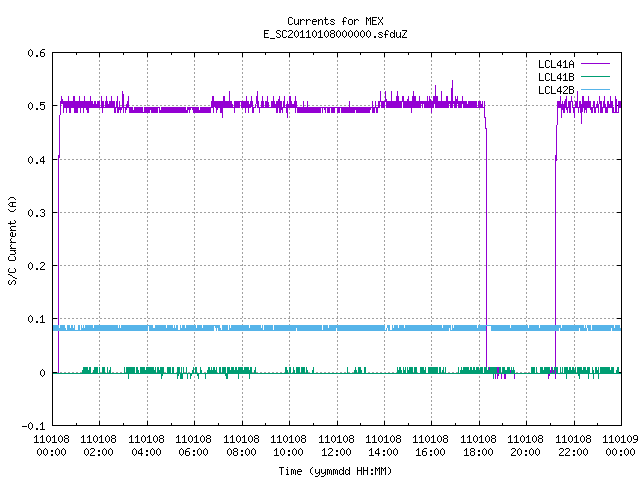Click the 0.1 y-axis tick label

36,319
